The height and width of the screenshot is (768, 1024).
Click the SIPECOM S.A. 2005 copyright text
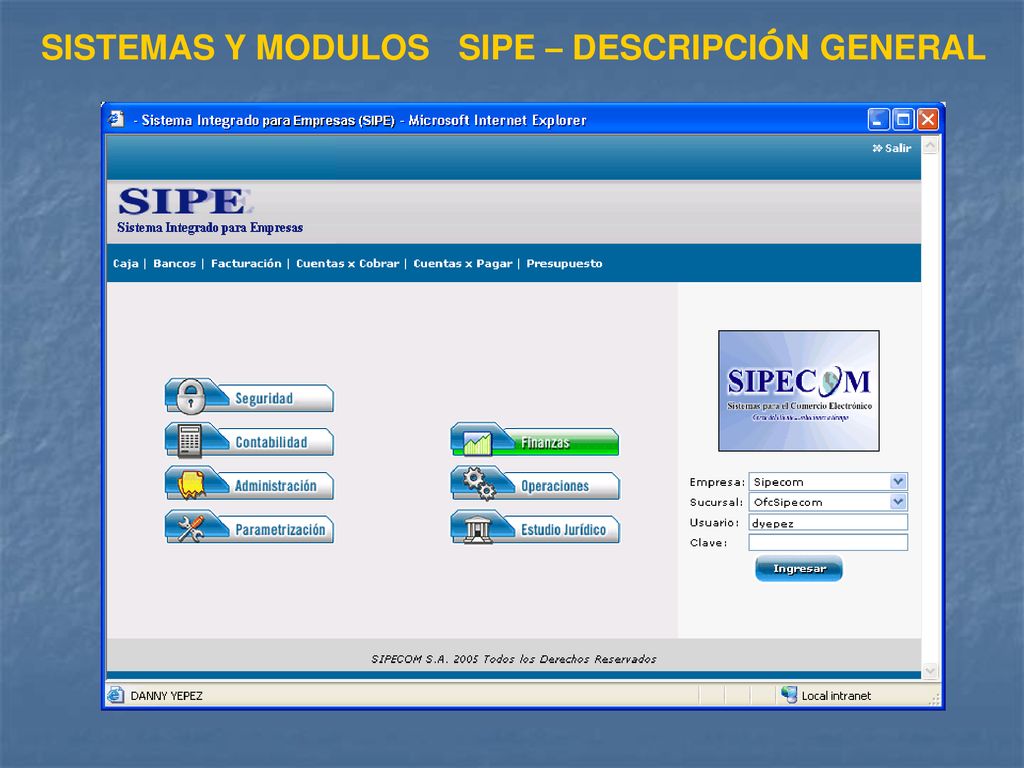click(513, 659)
